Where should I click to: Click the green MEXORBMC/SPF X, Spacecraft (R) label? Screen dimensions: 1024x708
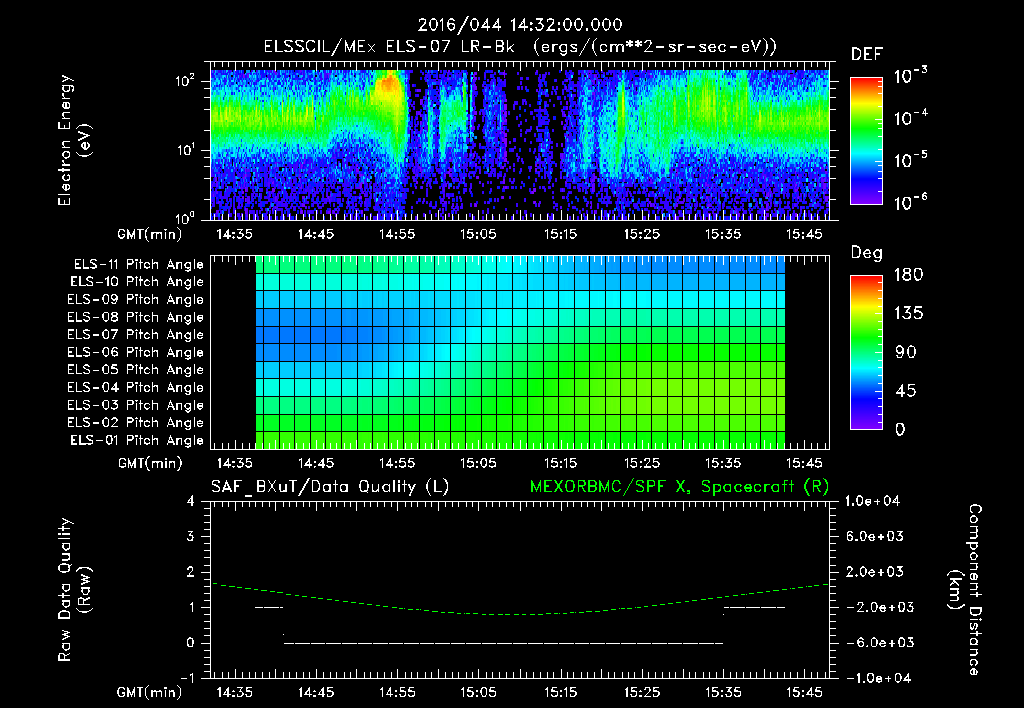point(679,487)
